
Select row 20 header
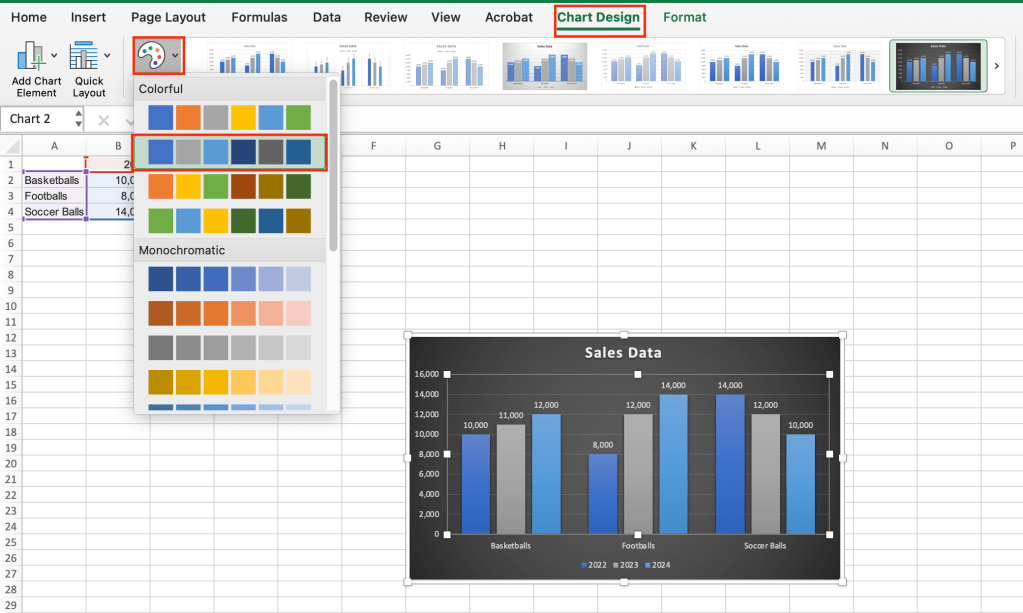click(11, 464)
